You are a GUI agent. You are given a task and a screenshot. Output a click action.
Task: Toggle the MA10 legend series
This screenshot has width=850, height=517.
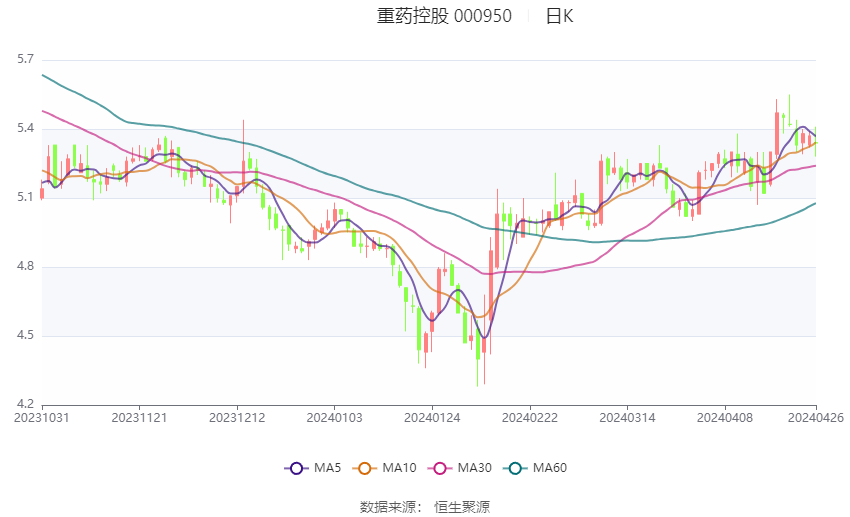pyautogui.click(x=384, y=468)
